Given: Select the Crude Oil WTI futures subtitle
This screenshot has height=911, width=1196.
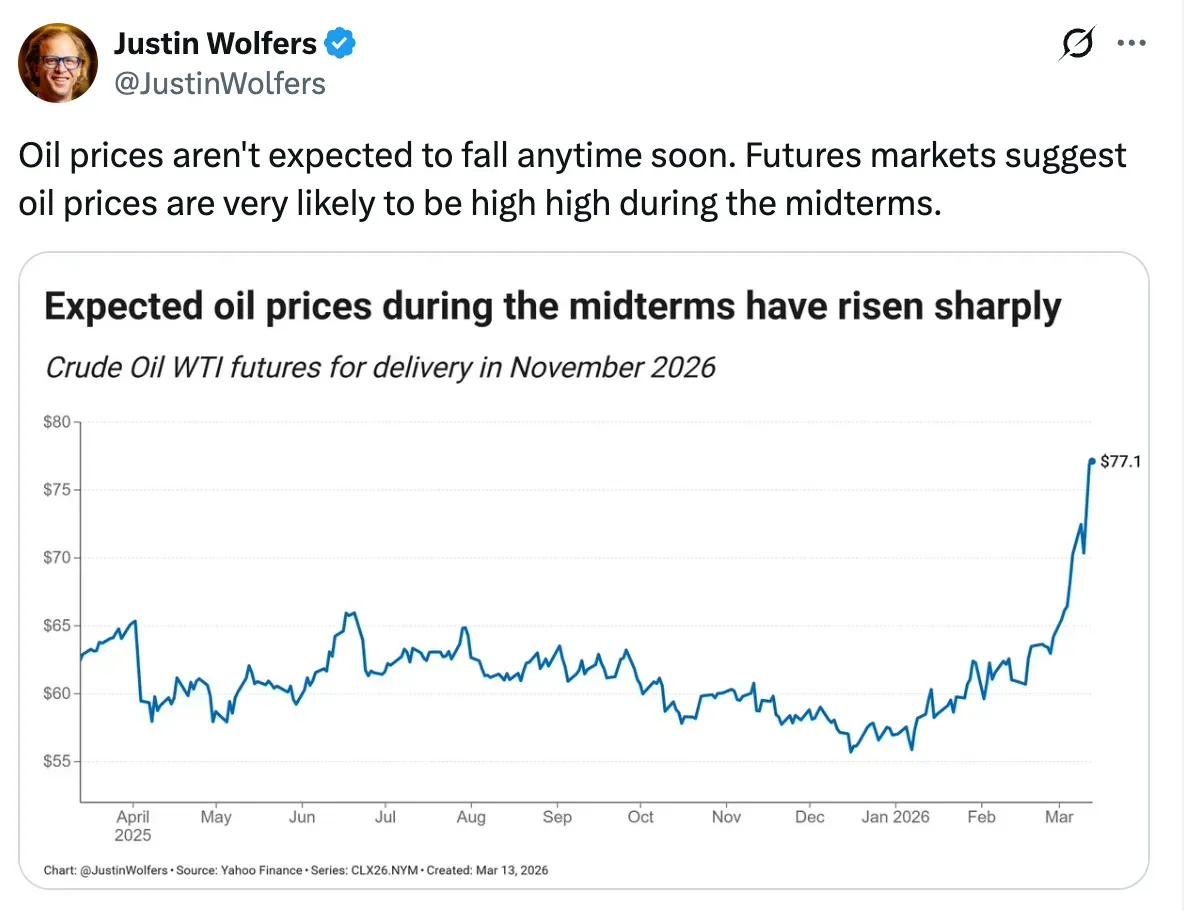Looking at the screenshot, I should tap(381, 367).
